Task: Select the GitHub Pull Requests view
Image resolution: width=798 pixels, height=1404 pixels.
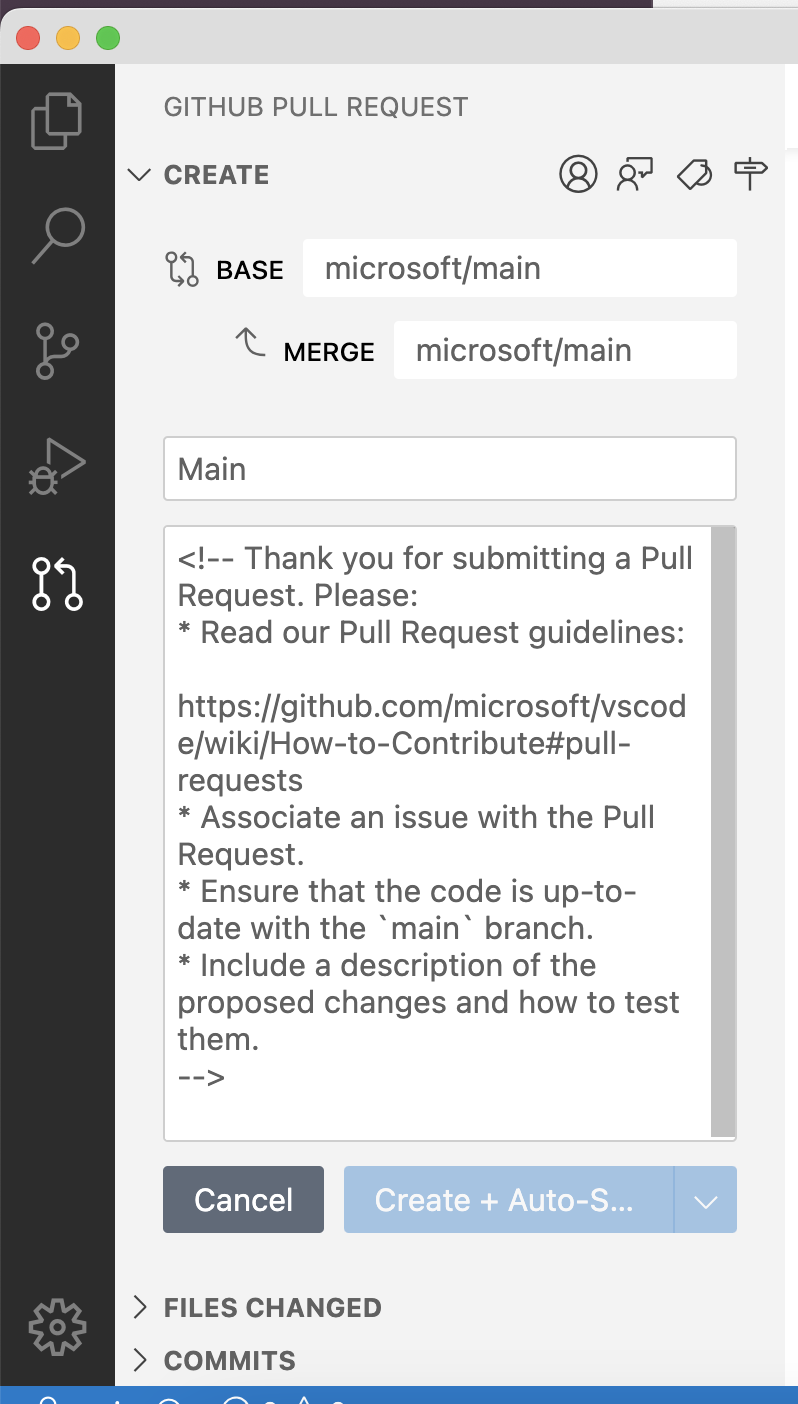Action: 57,582
